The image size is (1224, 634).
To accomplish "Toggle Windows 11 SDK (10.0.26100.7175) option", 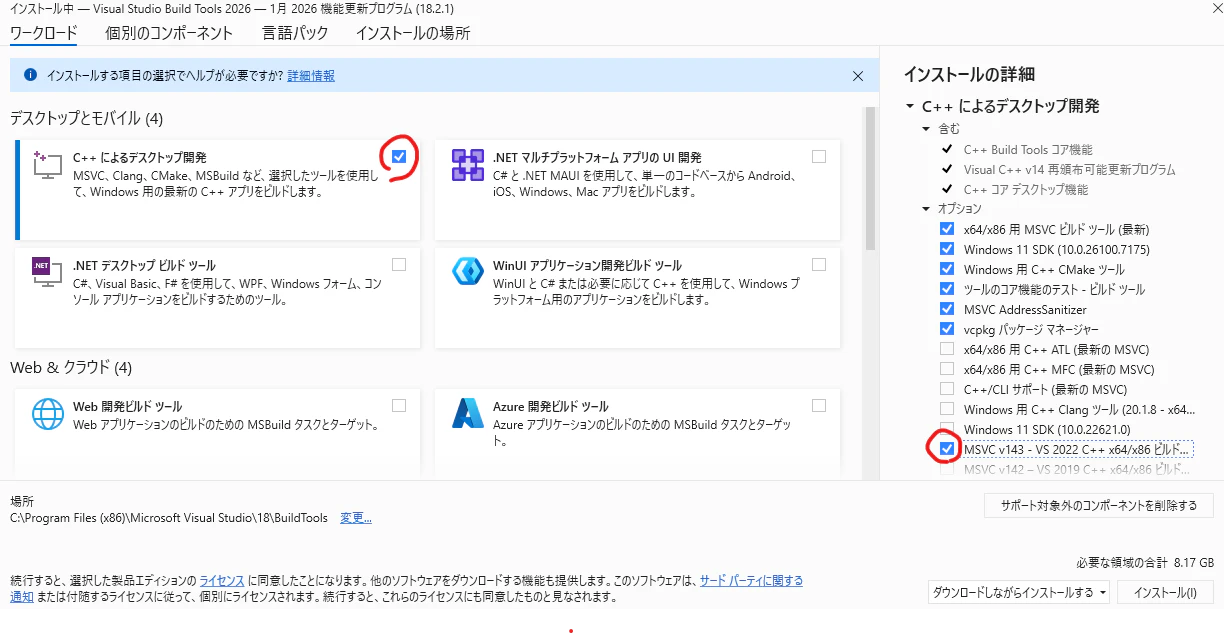I will tap(947, 249).
